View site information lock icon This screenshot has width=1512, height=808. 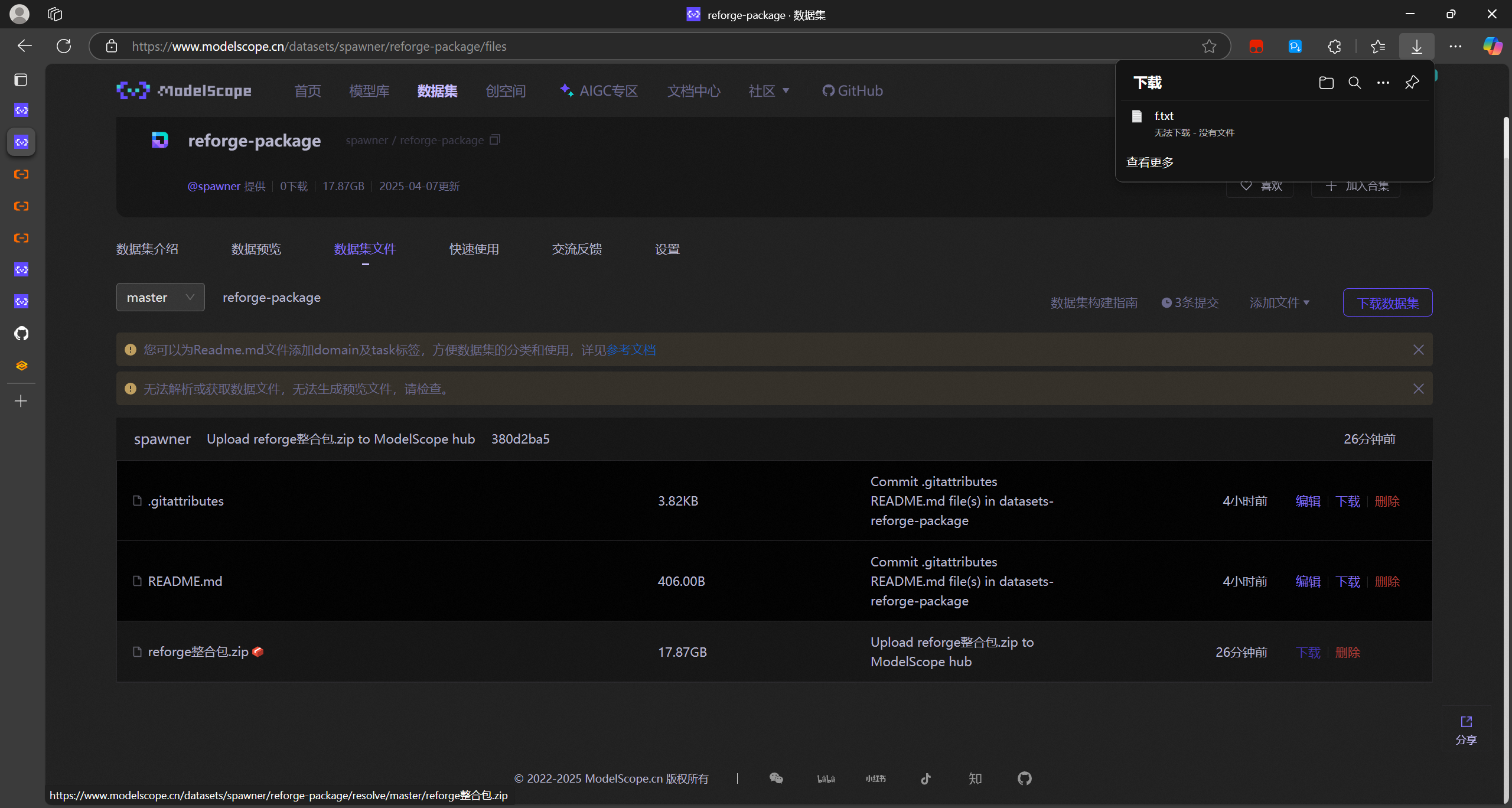coord(112,46)
